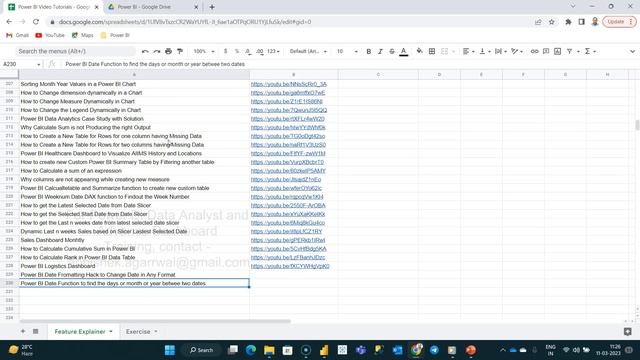Open the fill color picker

[x=420, y=51]
